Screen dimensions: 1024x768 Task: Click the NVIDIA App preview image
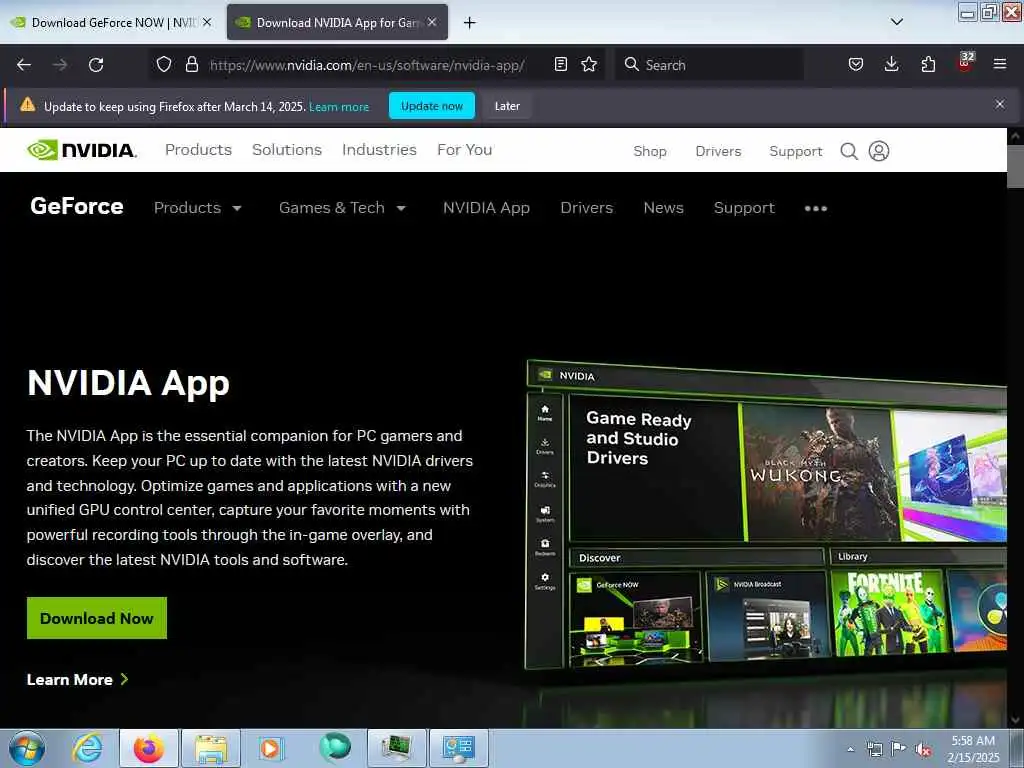[766, 516]
